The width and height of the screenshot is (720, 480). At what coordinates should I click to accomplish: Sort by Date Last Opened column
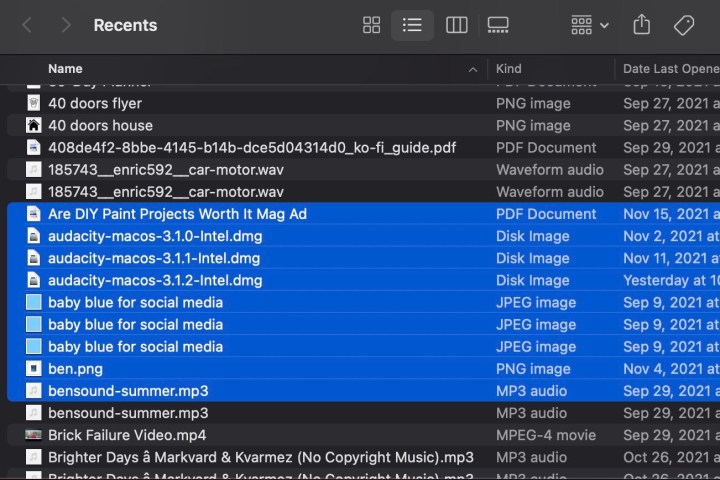(669, 69)
